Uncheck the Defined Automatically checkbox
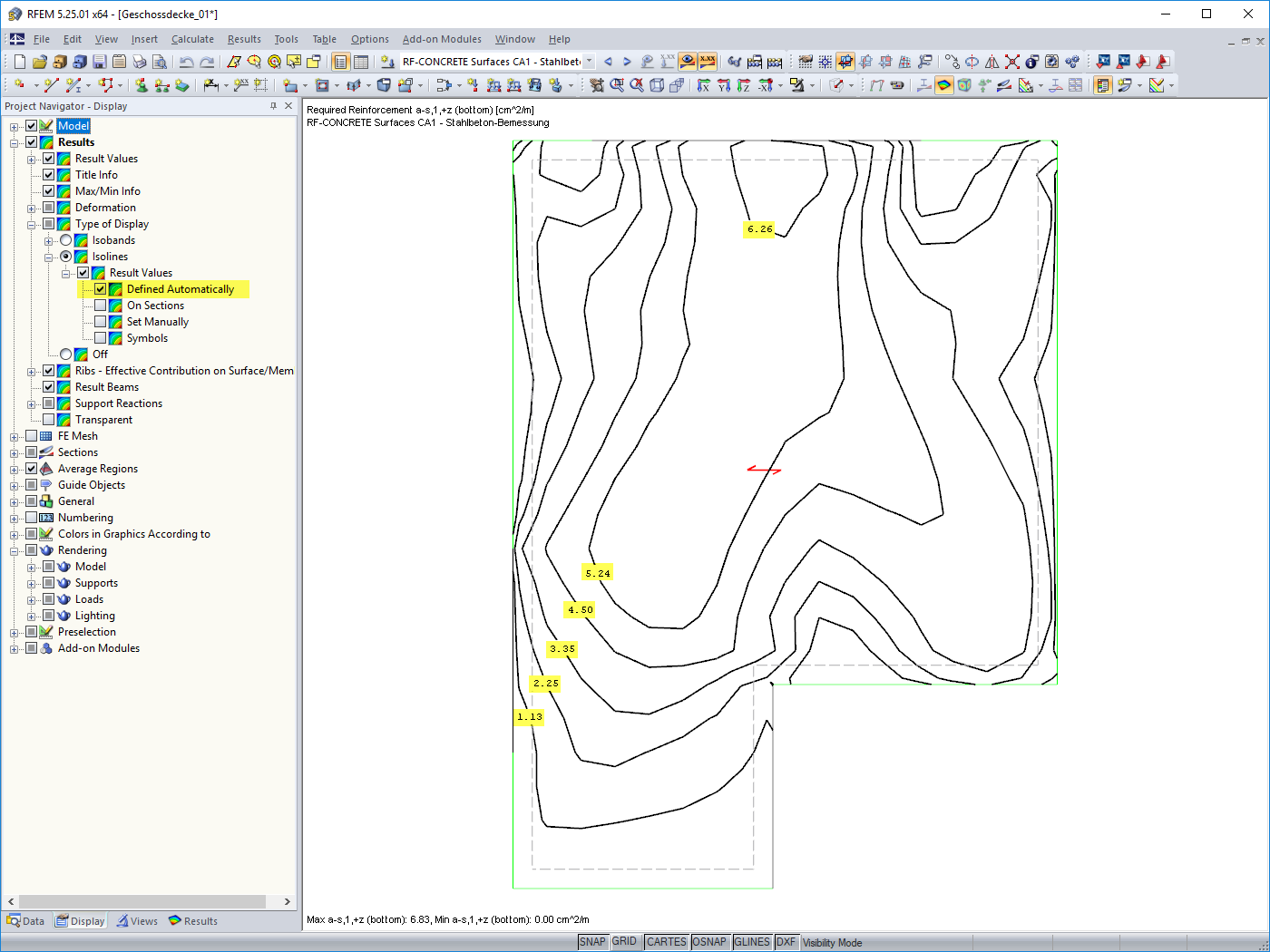Viewport: 1270px width, 952px height. click(x=101, y=289)
